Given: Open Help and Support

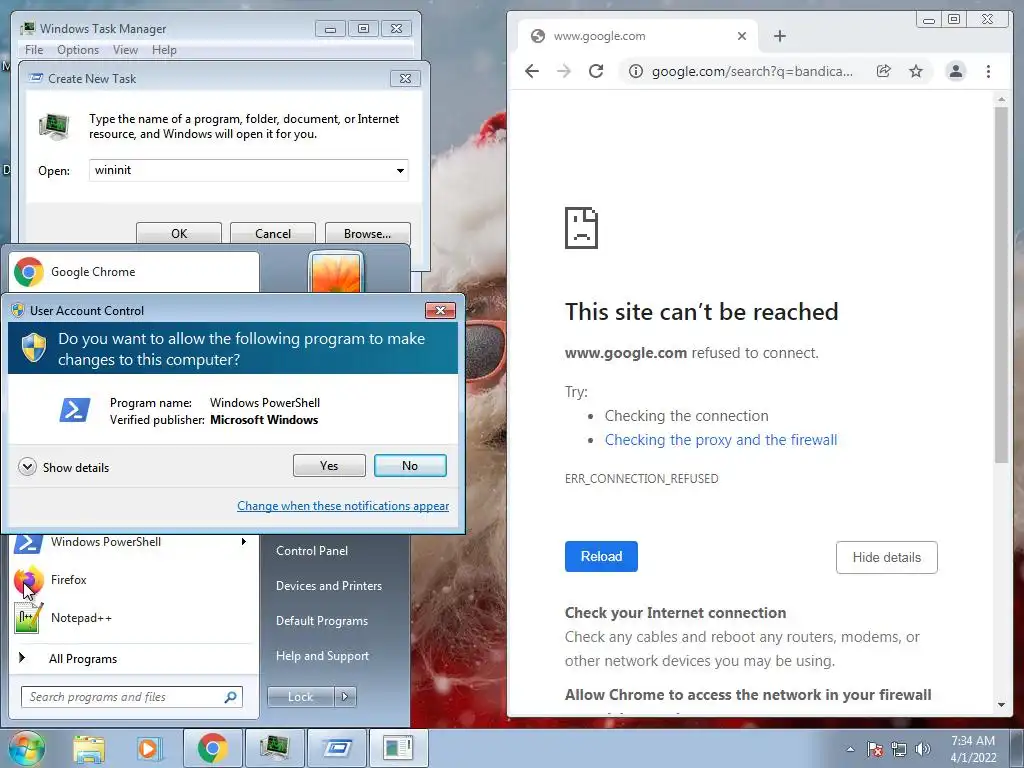Looking at the screenshot, I should click(322, 656).
